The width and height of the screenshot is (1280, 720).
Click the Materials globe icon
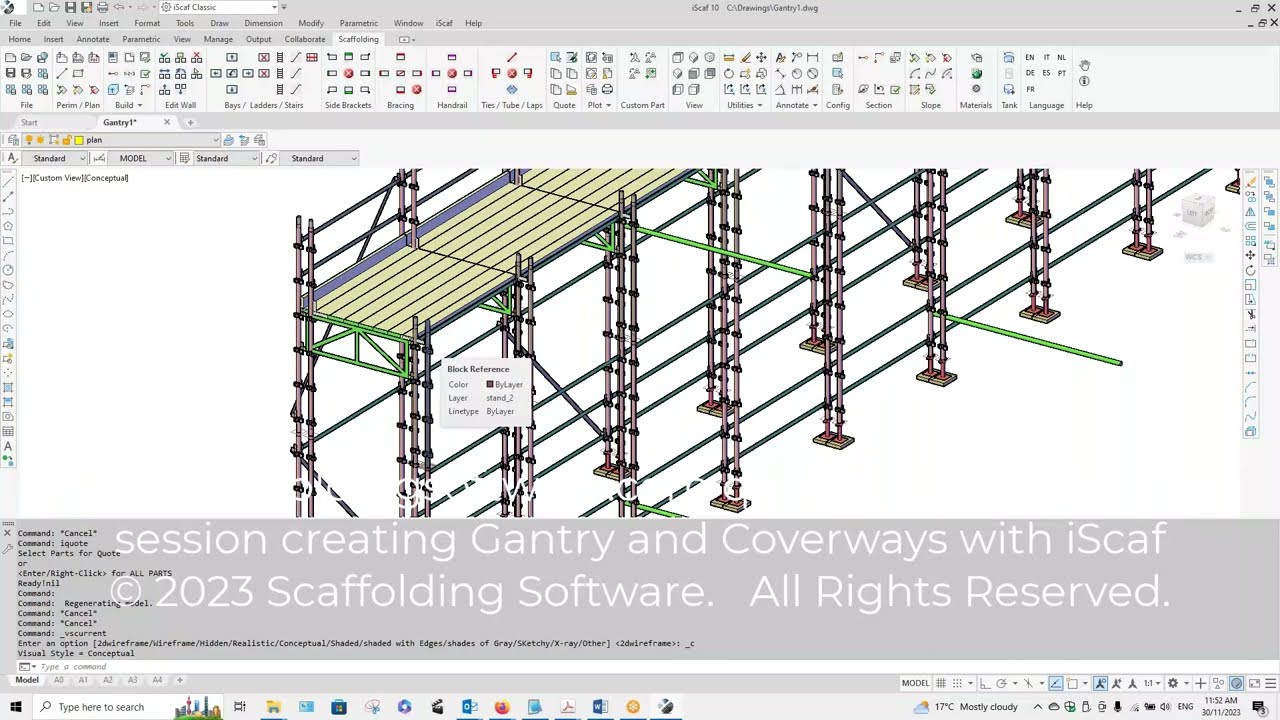976,73
